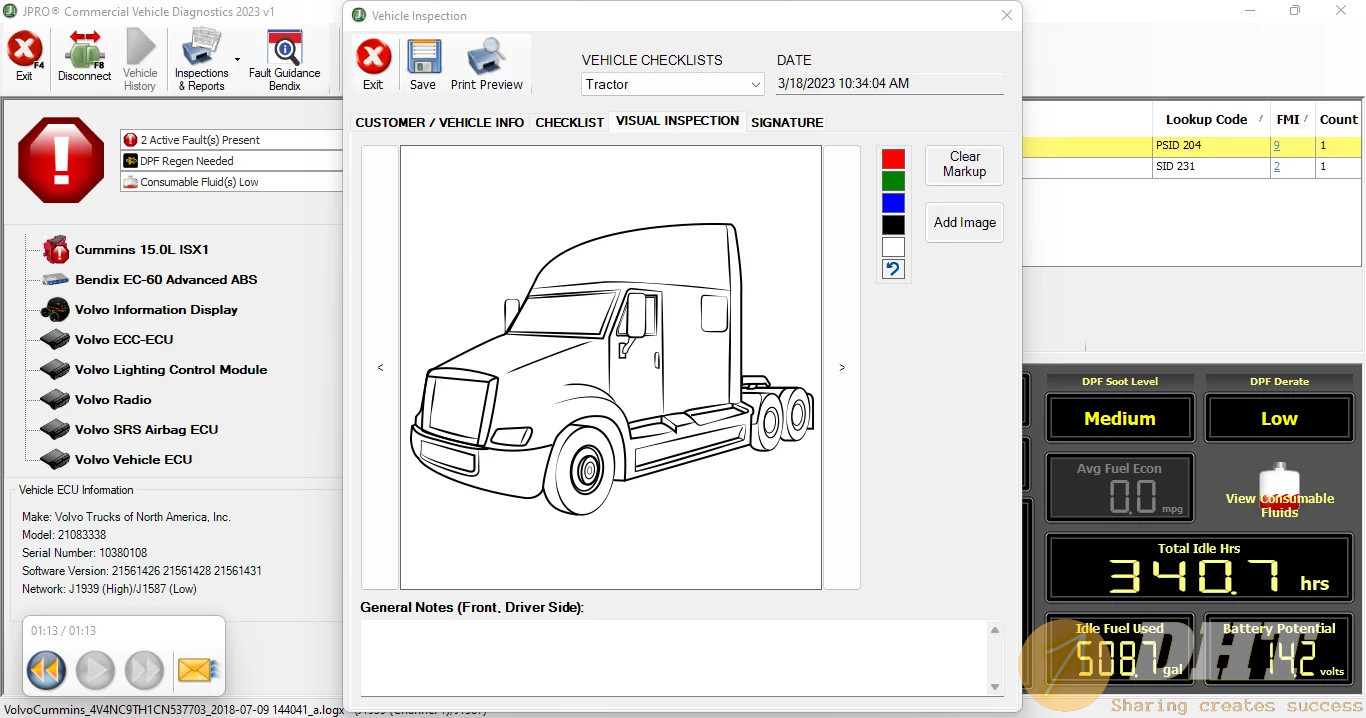Select Cummins 15.0L ISX1 in ECU list

coord(141,250)
